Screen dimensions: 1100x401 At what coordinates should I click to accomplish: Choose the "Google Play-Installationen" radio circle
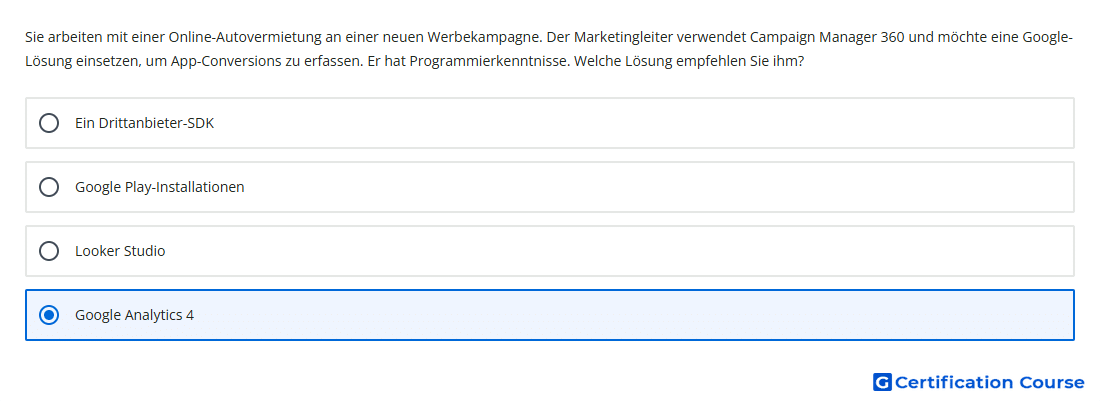48,187
